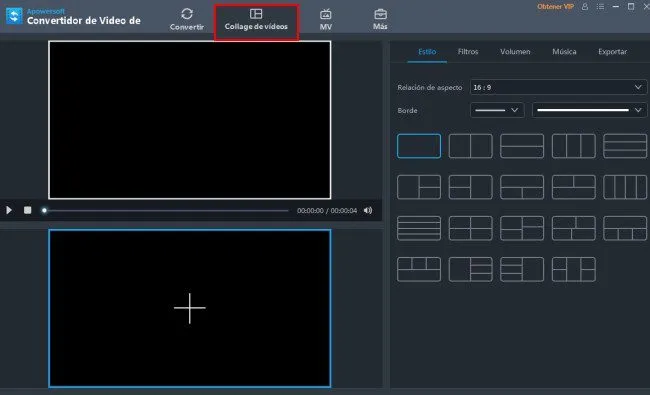Open the Relación de aspecto 16:9 dropdown
The image size is (650, 395).
click(558, 87)
